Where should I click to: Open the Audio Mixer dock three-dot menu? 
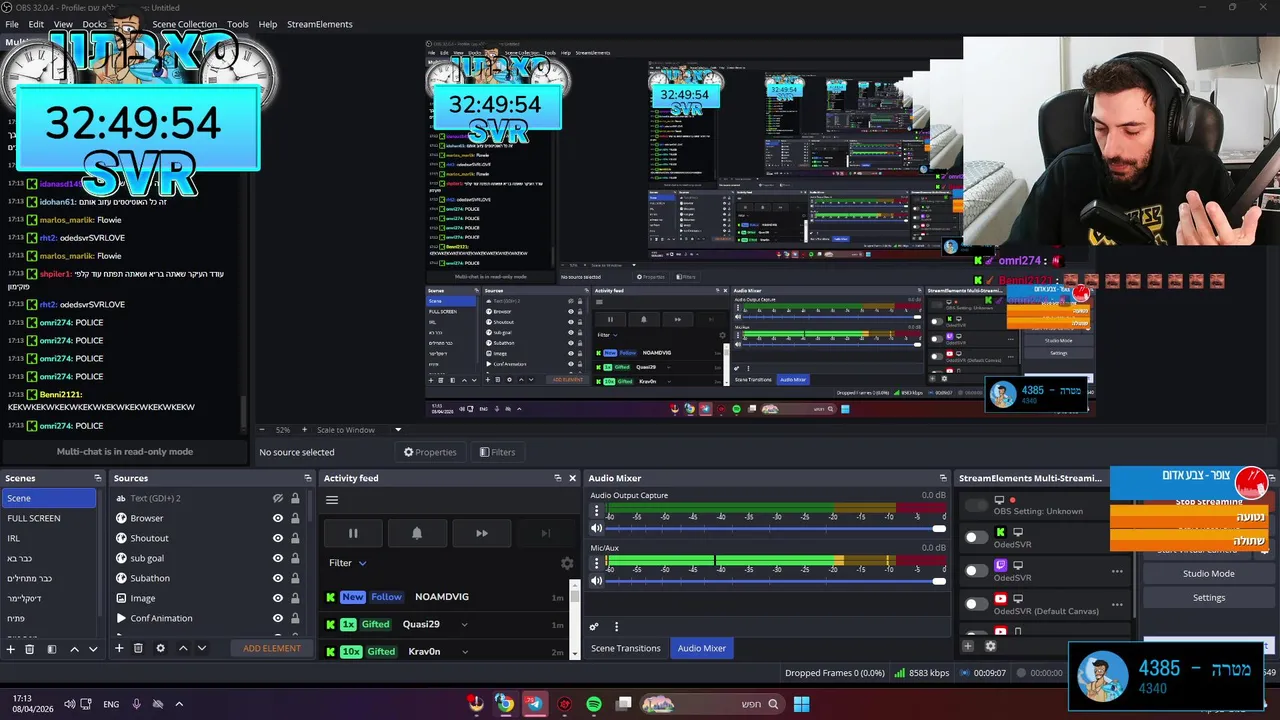[616, 627]
